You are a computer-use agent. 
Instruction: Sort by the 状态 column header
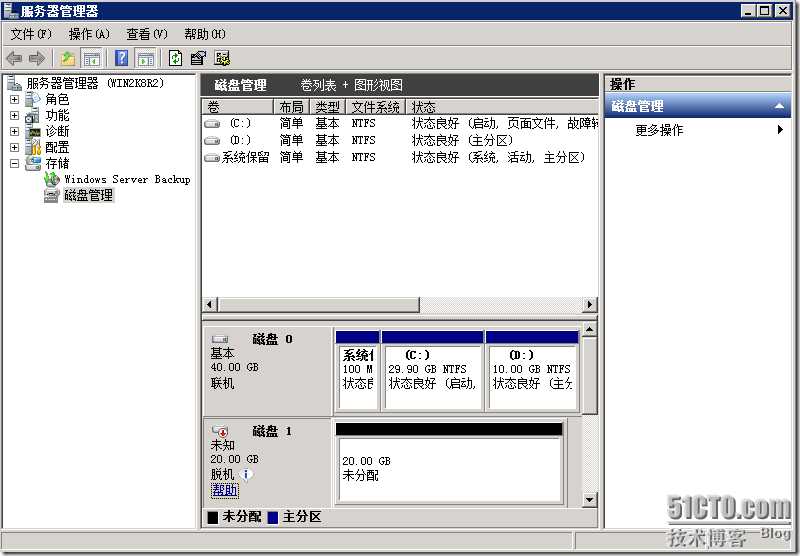click(502, 107)
